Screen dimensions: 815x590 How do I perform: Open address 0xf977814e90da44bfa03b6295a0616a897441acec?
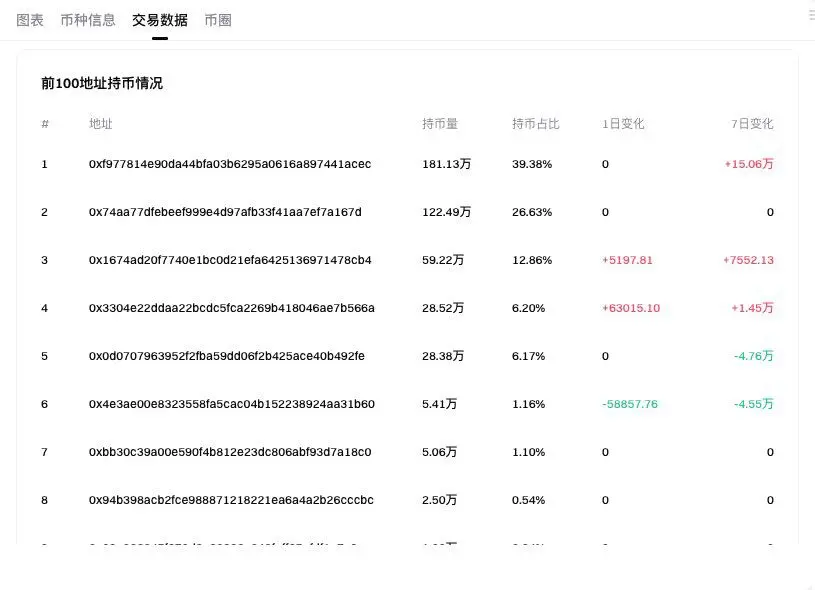[x=230, y=164]
